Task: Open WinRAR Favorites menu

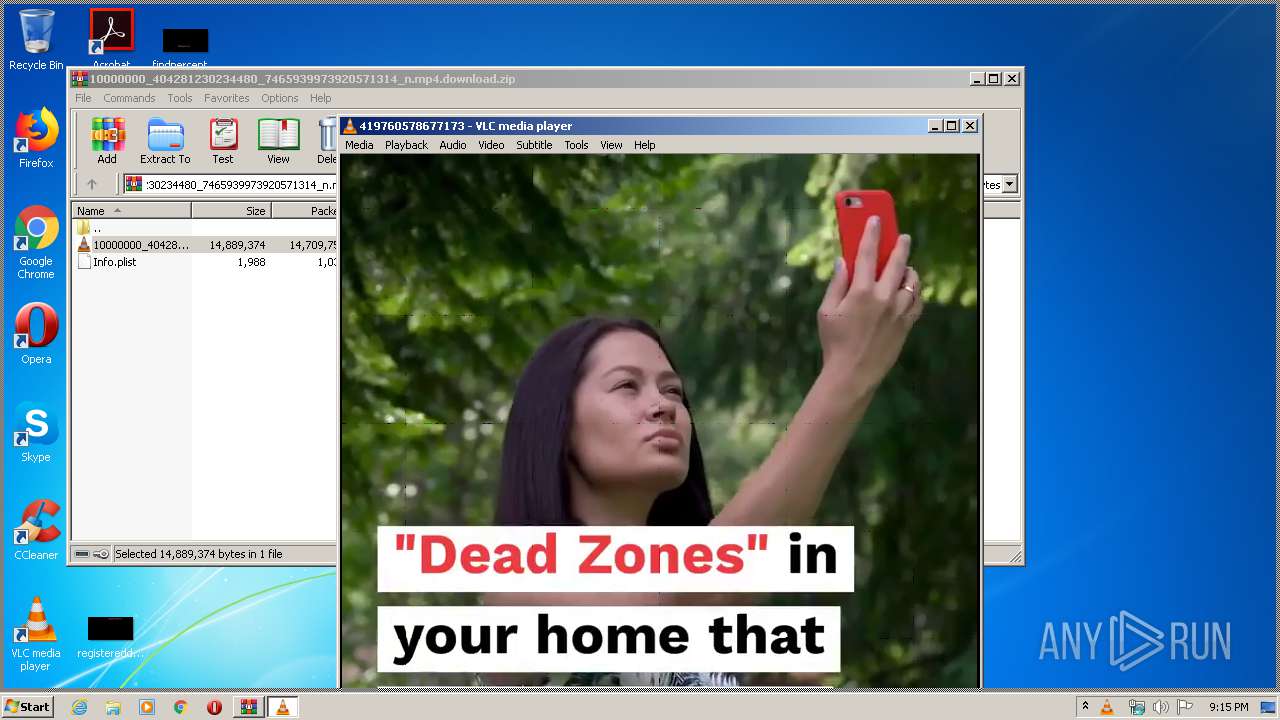Action: click(x=227, y=98)
